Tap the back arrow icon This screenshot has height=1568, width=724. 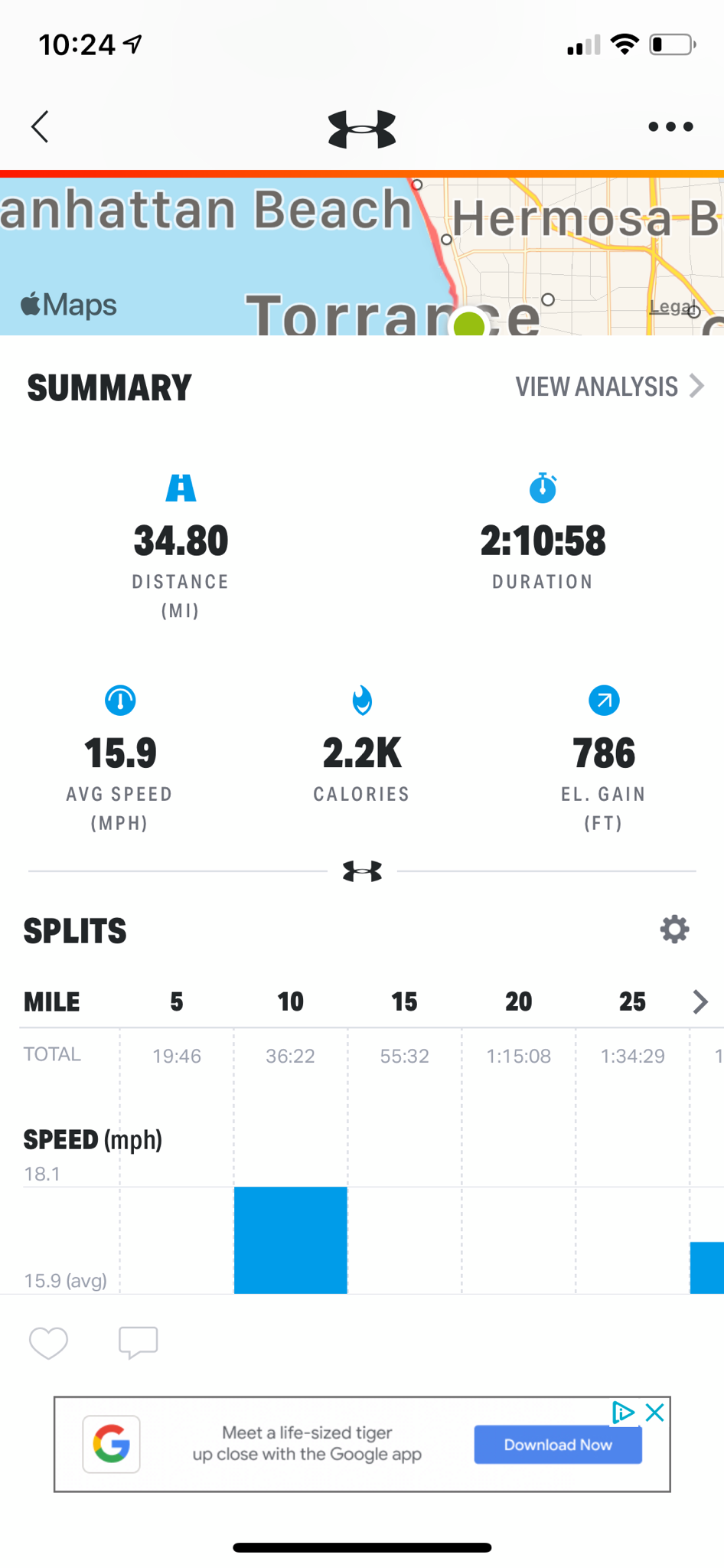click(41, 127)
